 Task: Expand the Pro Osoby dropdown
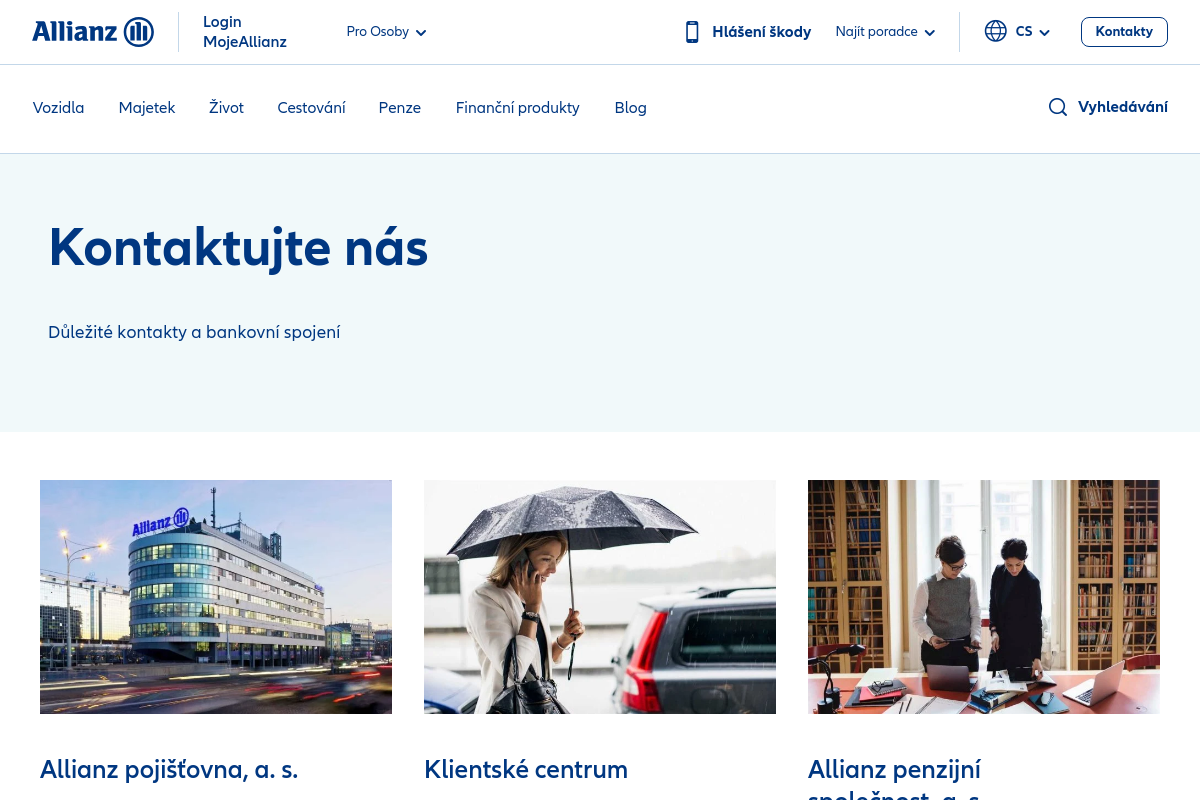click(386, 32)
